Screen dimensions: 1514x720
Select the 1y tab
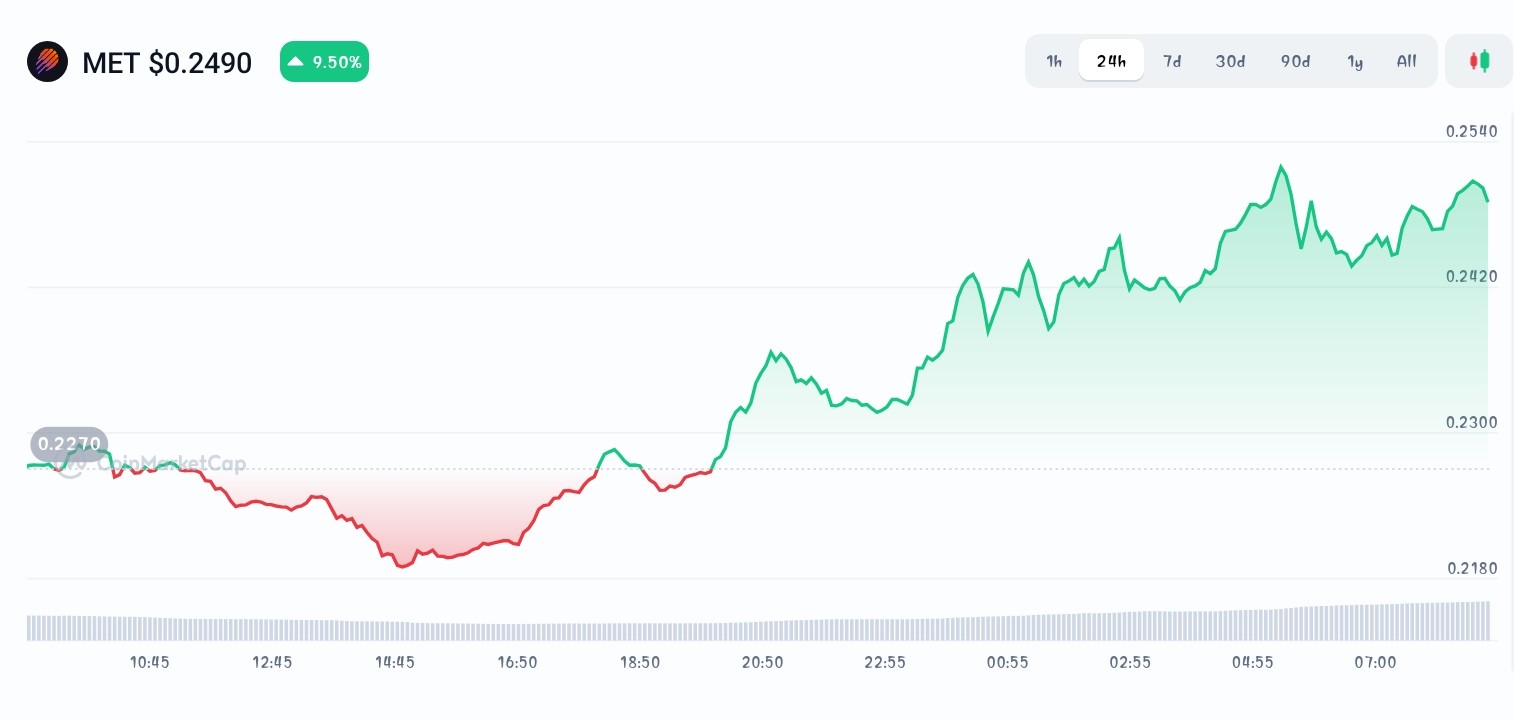point(1355,61)
